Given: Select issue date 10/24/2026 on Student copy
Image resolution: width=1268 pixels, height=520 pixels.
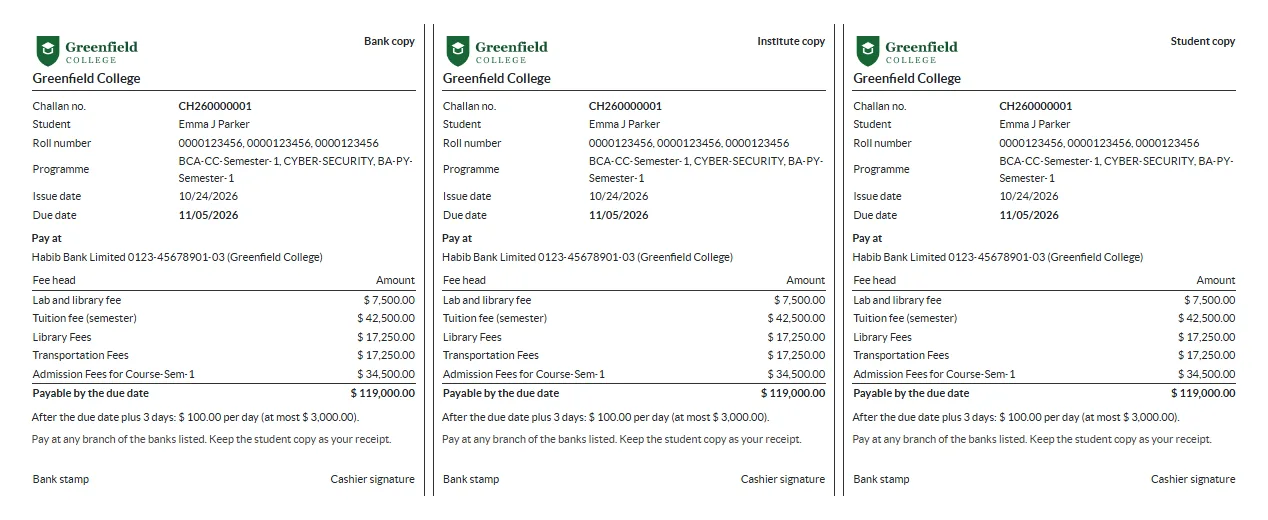Looking at the screenshot, I should pyautogui.click(x=1028, y=196).
